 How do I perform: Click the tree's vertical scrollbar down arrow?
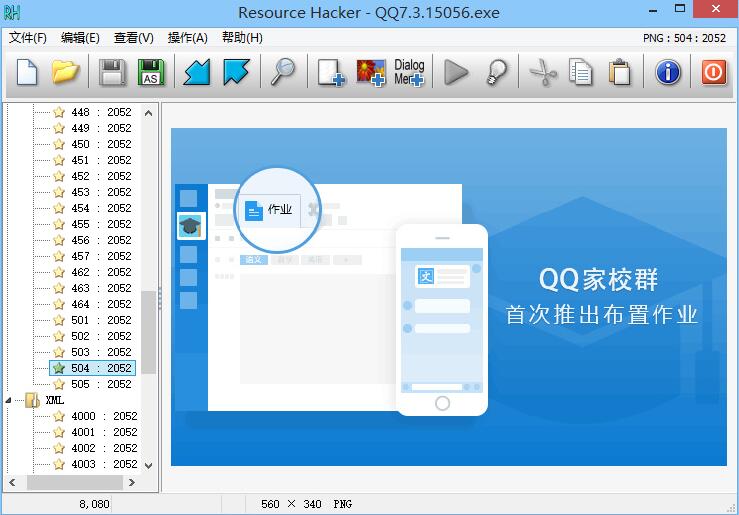coord(149,465)
